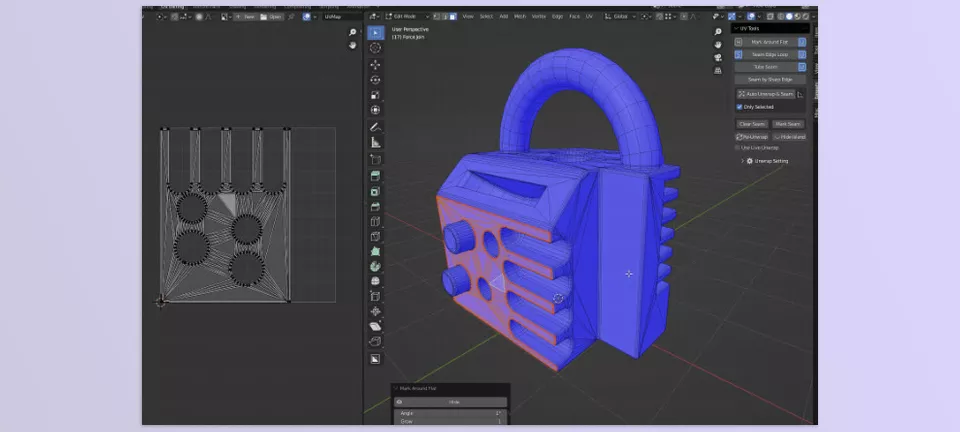Select the Select Box tool in 3D viewport
The width and height of the screenshot is (960, 432).
375,32
